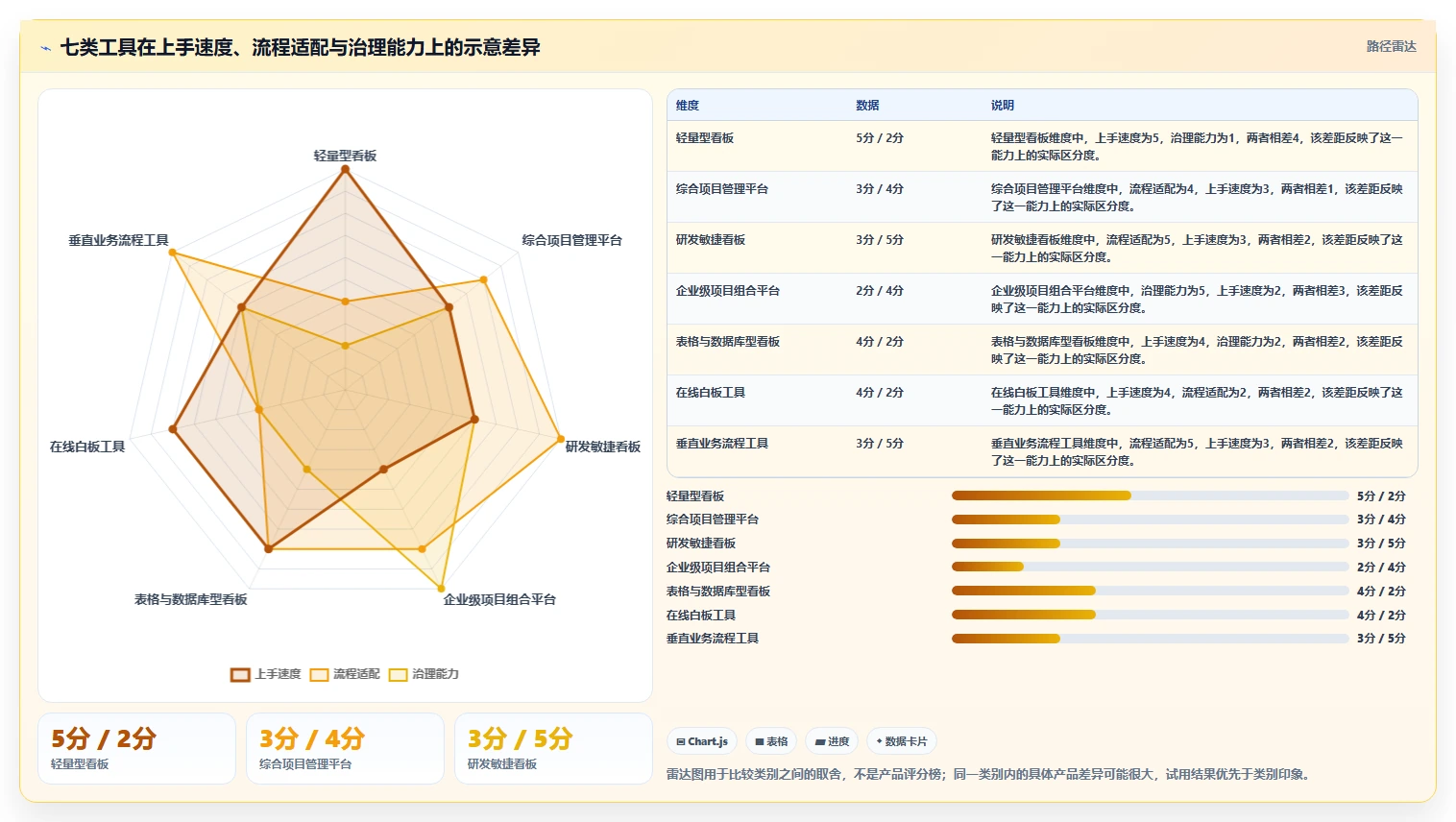Open the 5分 / 2分 轻量型看板 card

(136, 749)
